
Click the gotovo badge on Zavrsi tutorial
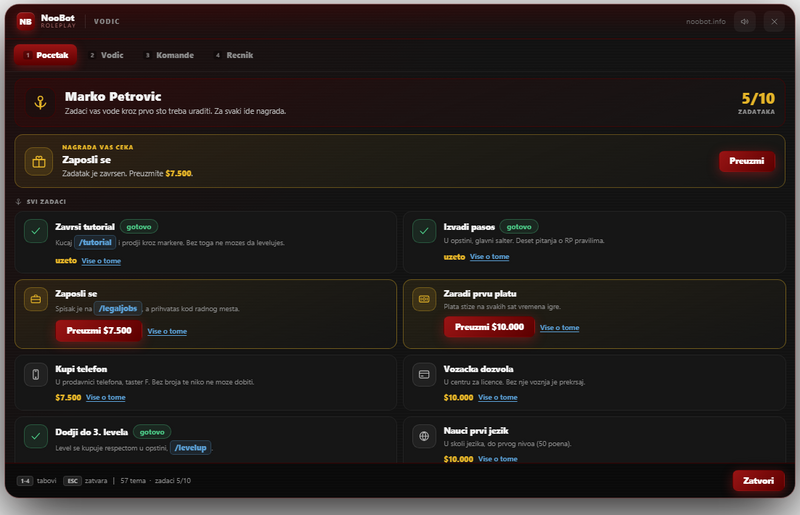coord(139,227)
